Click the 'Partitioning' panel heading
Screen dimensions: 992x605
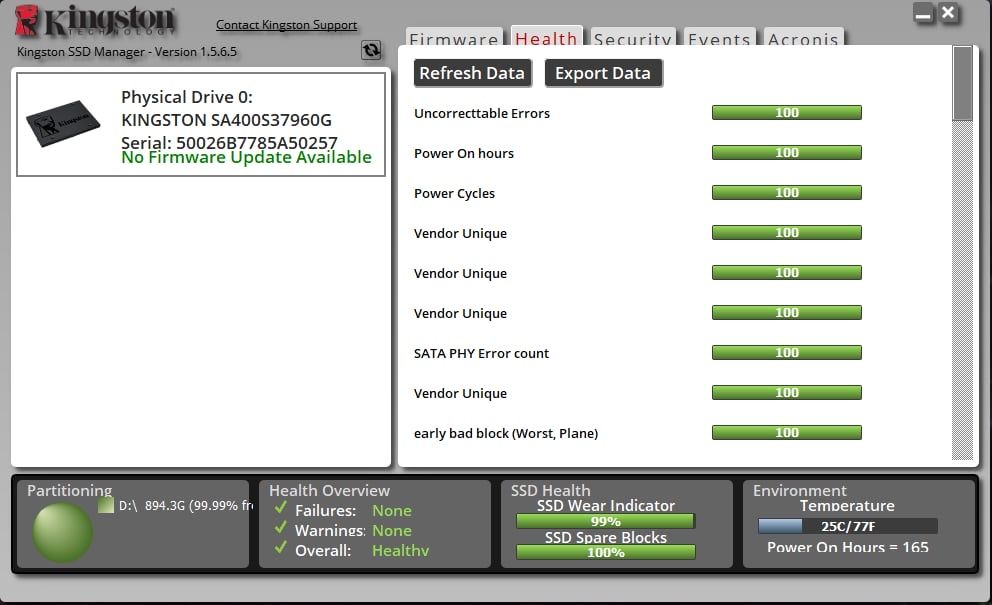(x=70, y=490)
